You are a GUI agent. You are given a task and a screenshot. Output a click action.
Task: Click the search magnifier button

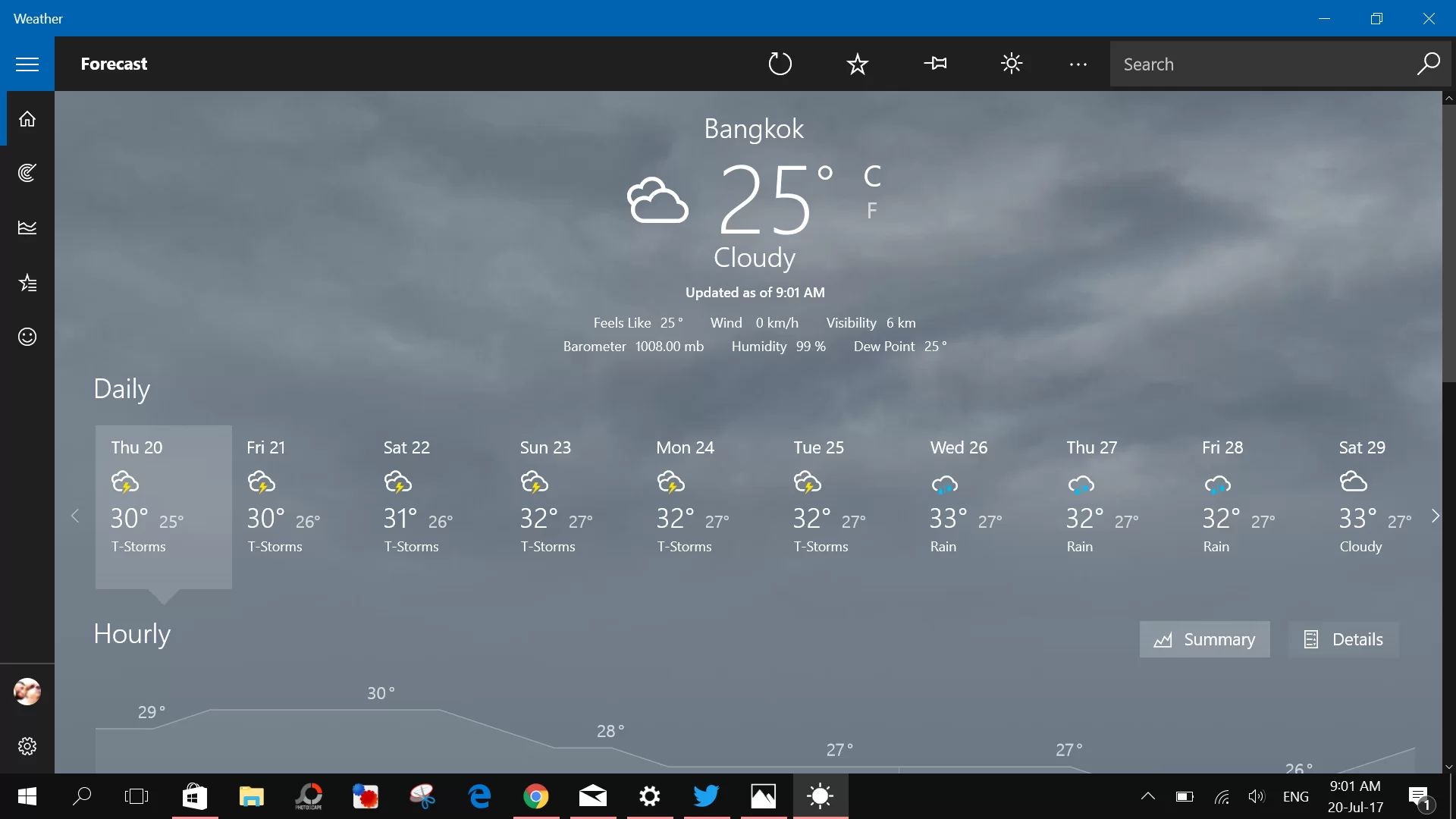(1428, 64)
